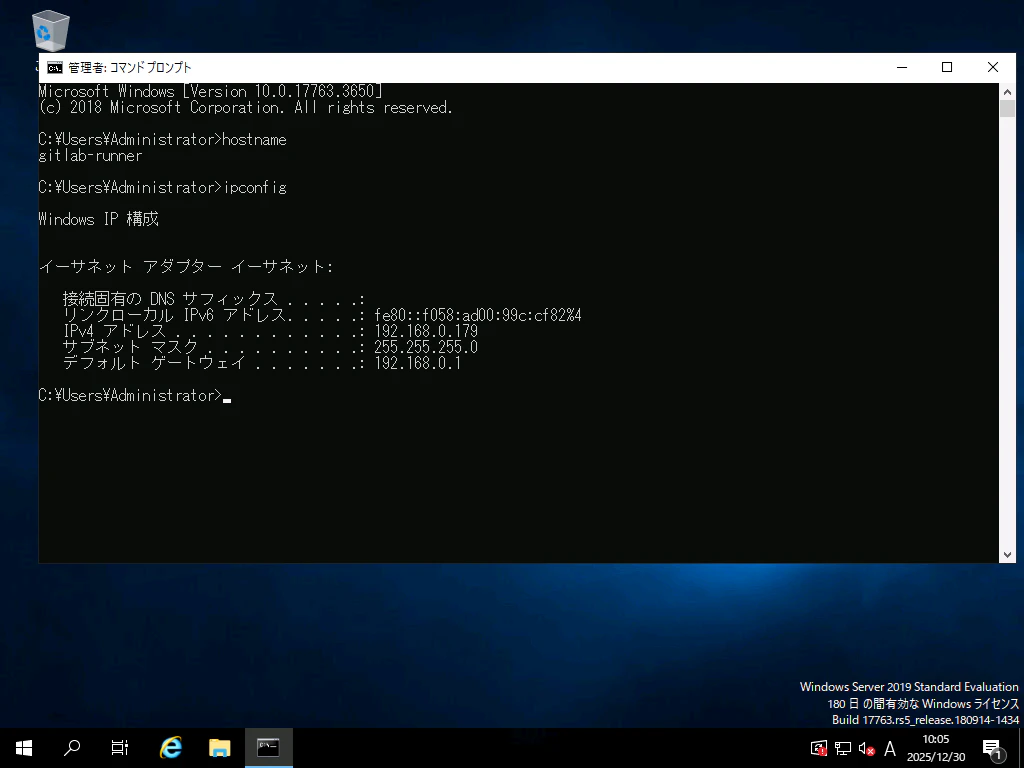Open Task View from the taskbar

119,748
